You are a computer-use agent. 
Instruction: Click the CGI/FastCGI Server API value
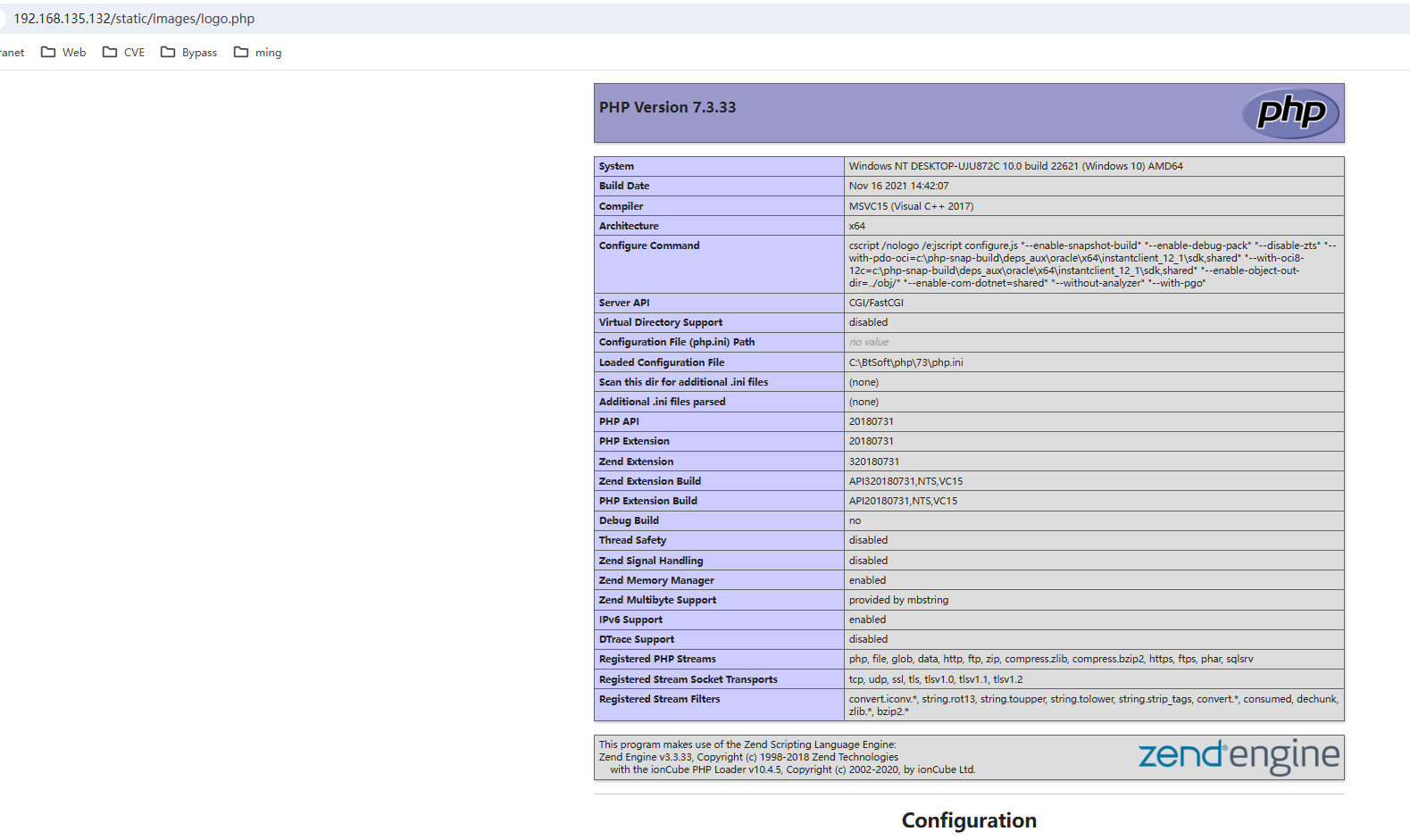click(876, 303)
